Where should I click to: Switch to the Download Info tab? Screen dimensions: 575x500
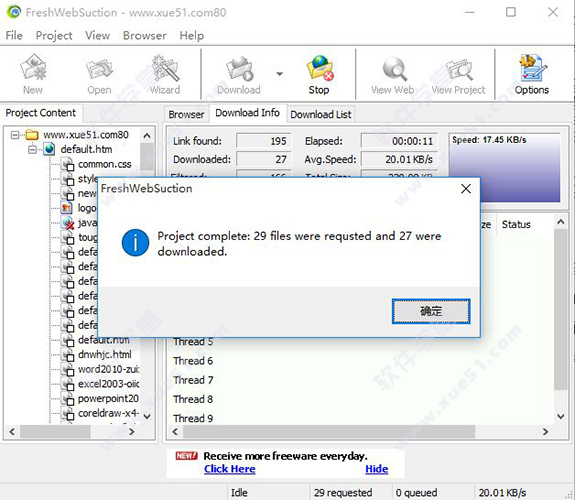coord(248,113)
